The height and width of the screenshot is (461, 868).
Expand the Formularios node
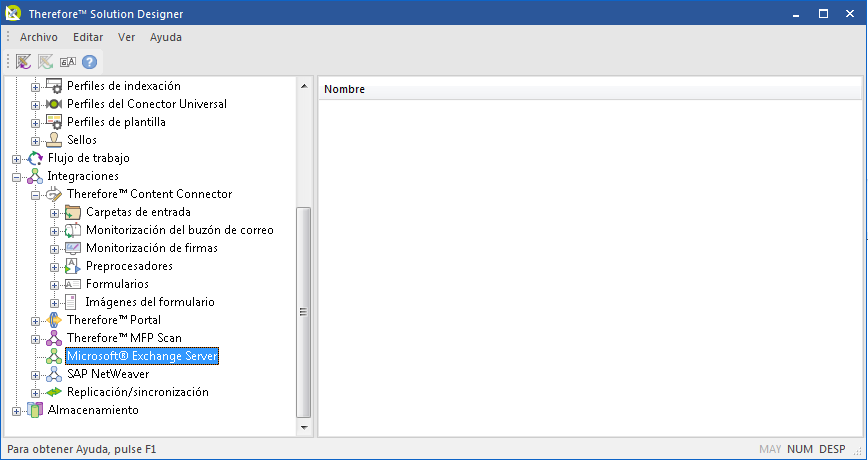(x=54, y=285)
